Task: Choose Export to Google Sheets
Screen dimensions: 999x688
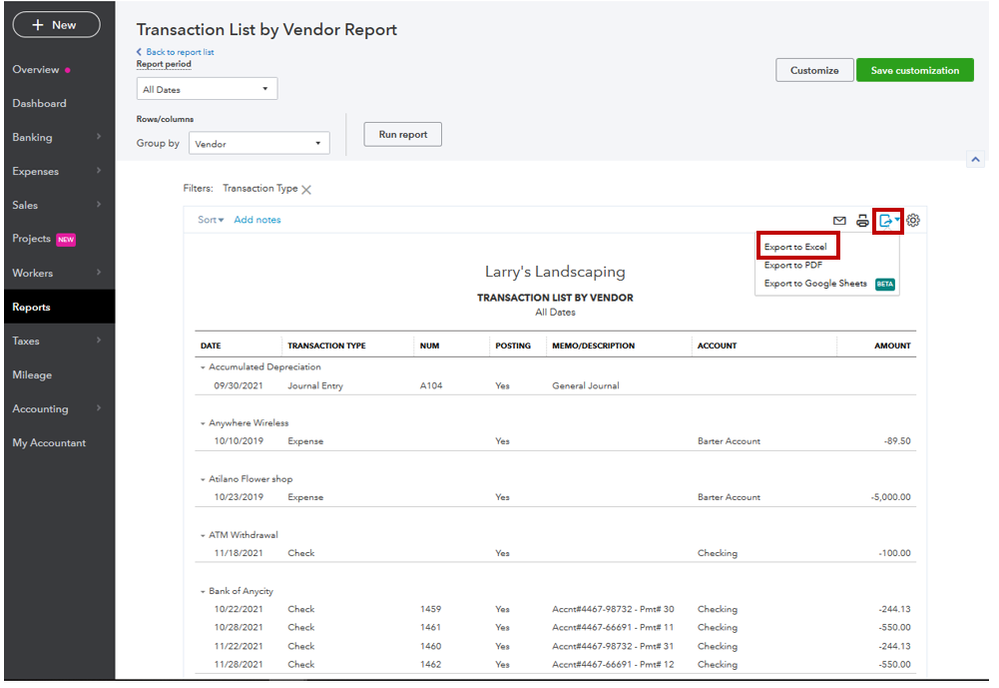Action: click(816, 283)
